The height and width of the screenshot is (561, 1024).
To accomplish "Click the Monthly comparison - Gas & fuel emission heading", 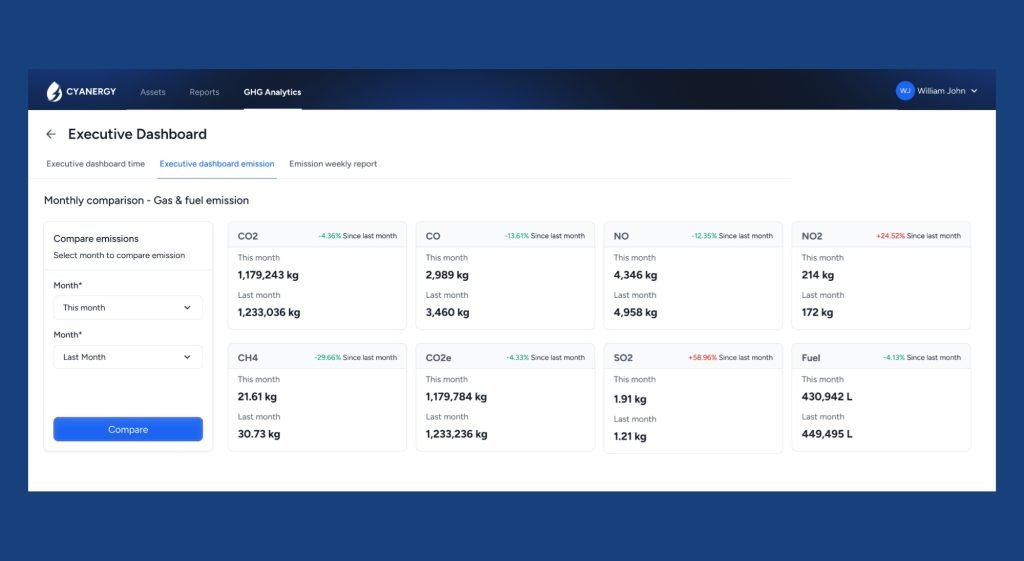I will (x=146, y=200).
